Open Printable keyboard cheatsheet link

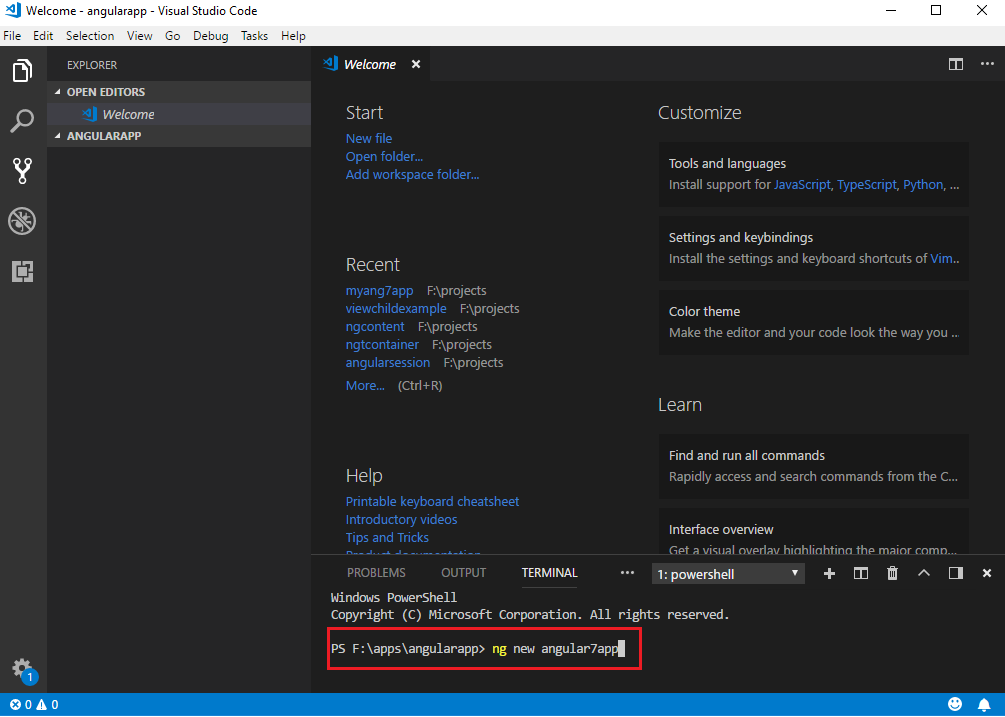[x=432, y=502]
